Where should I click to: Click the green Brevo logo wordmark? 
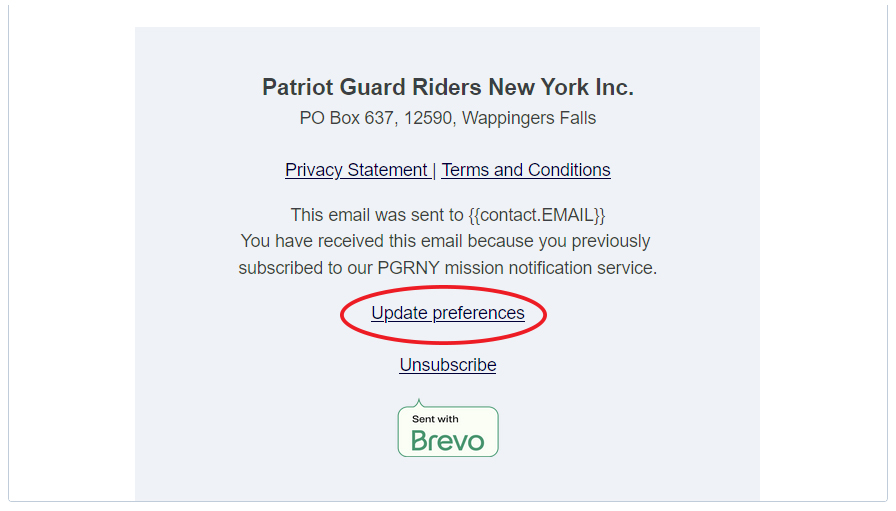447,440
